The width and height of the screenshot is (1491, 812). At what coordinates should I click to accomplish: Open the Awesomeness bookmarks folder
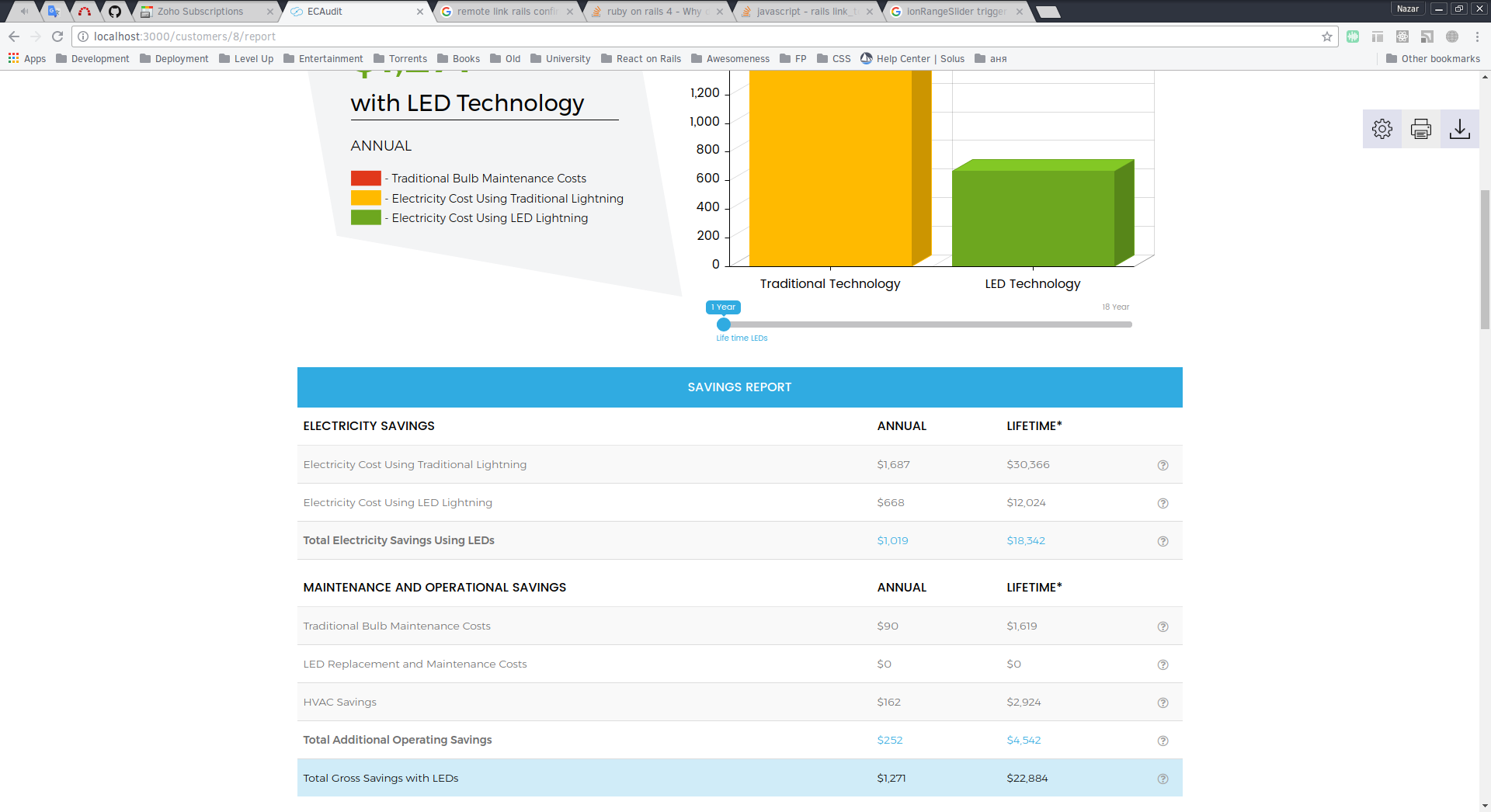[730, 59]
